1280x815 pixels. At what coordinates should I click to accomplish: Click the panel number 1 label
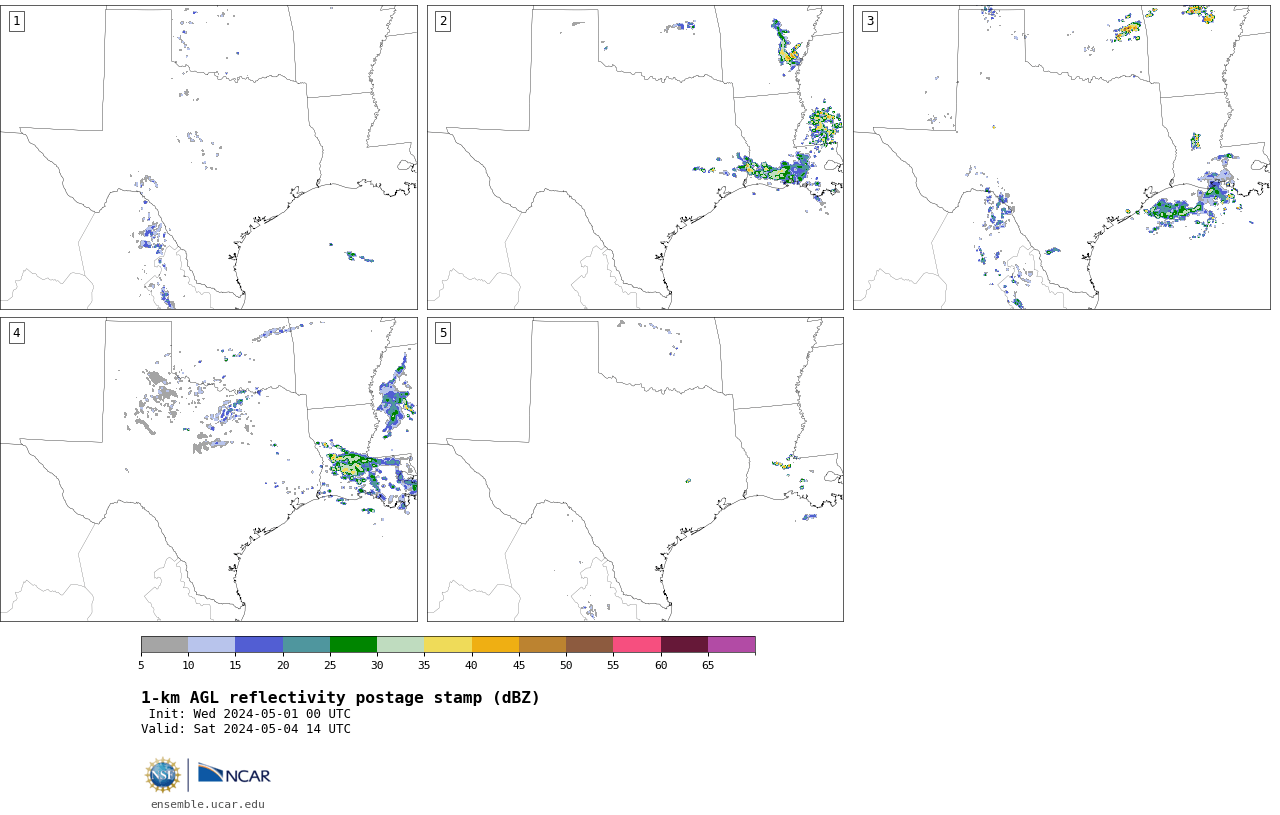click(x=17, y=21)
